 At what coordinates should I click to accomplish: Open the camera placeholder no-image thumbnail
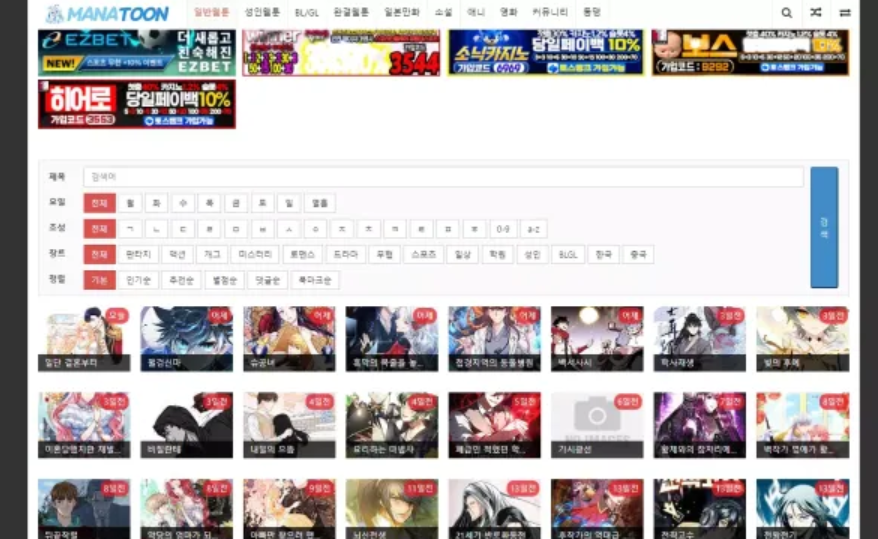point(597,417)
